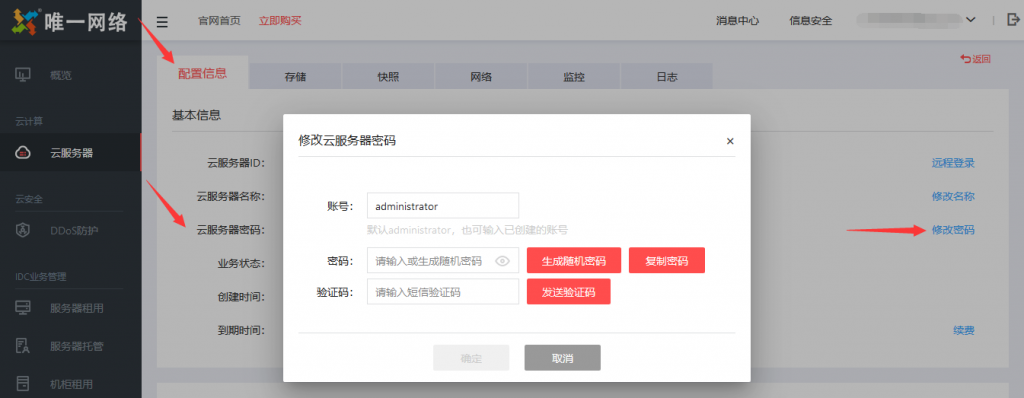Viewport: 1024px width, 398px height.
Task: Click the 服务器租用 server icon
Action: pyautogui.click(x=22, y=308)
